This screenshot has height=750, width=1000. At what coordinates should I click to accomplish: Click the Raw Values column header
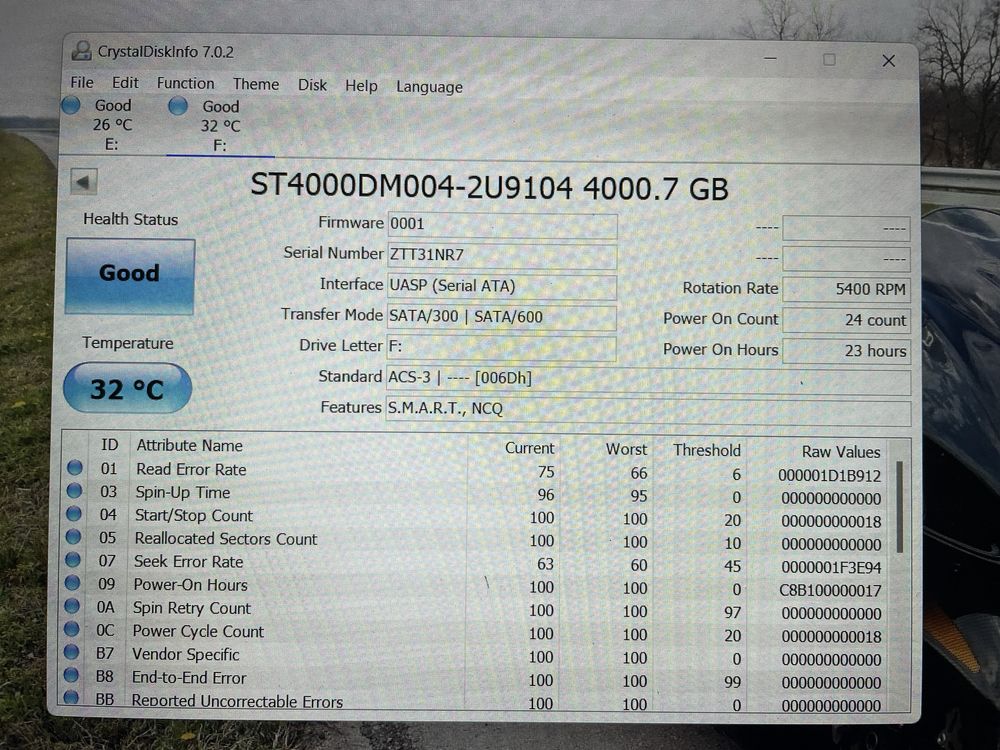coord(841,452)
